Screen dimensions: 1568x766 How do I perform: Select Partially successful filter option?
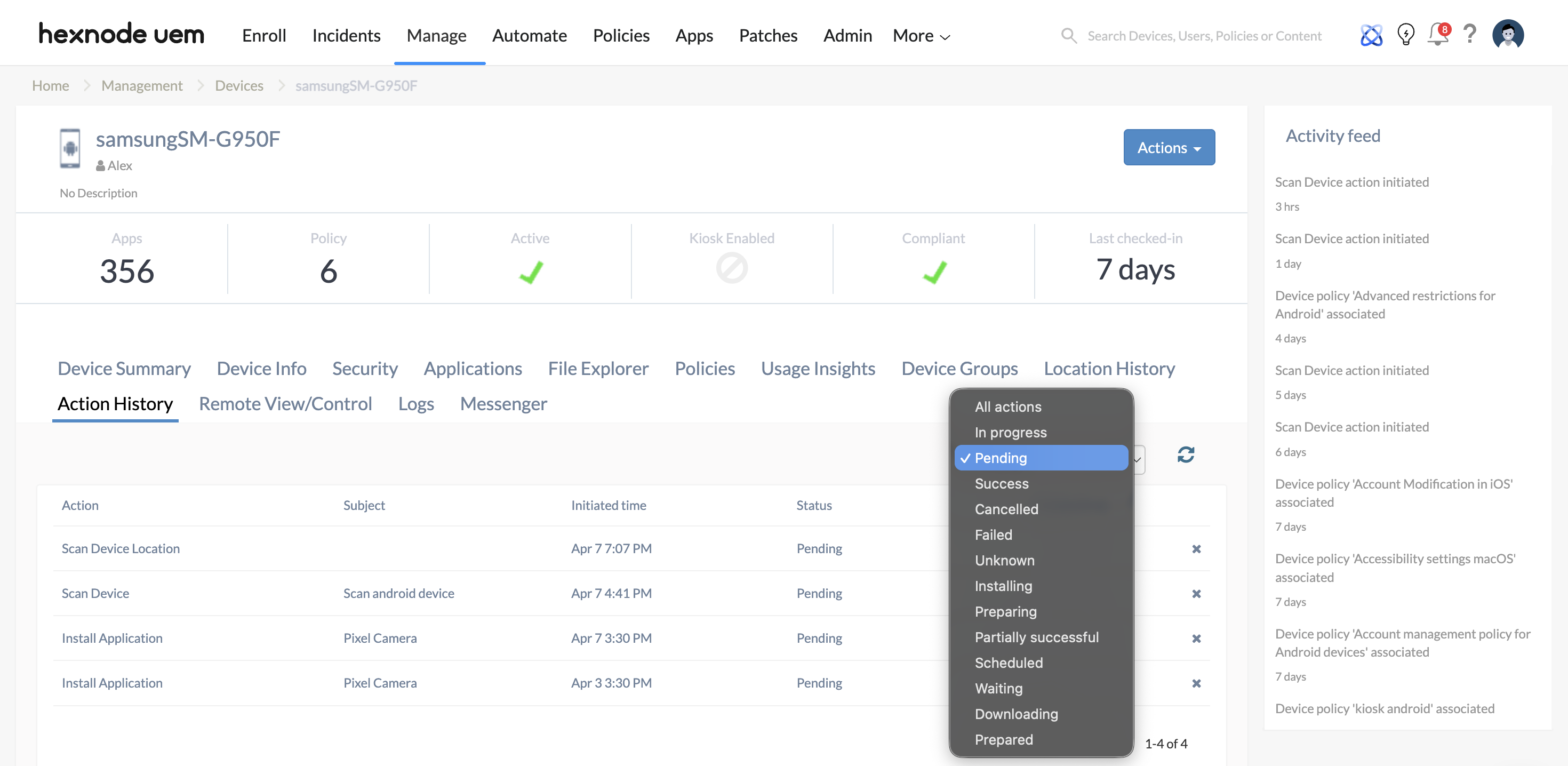pyautogui.click(x=1036, y=637)
